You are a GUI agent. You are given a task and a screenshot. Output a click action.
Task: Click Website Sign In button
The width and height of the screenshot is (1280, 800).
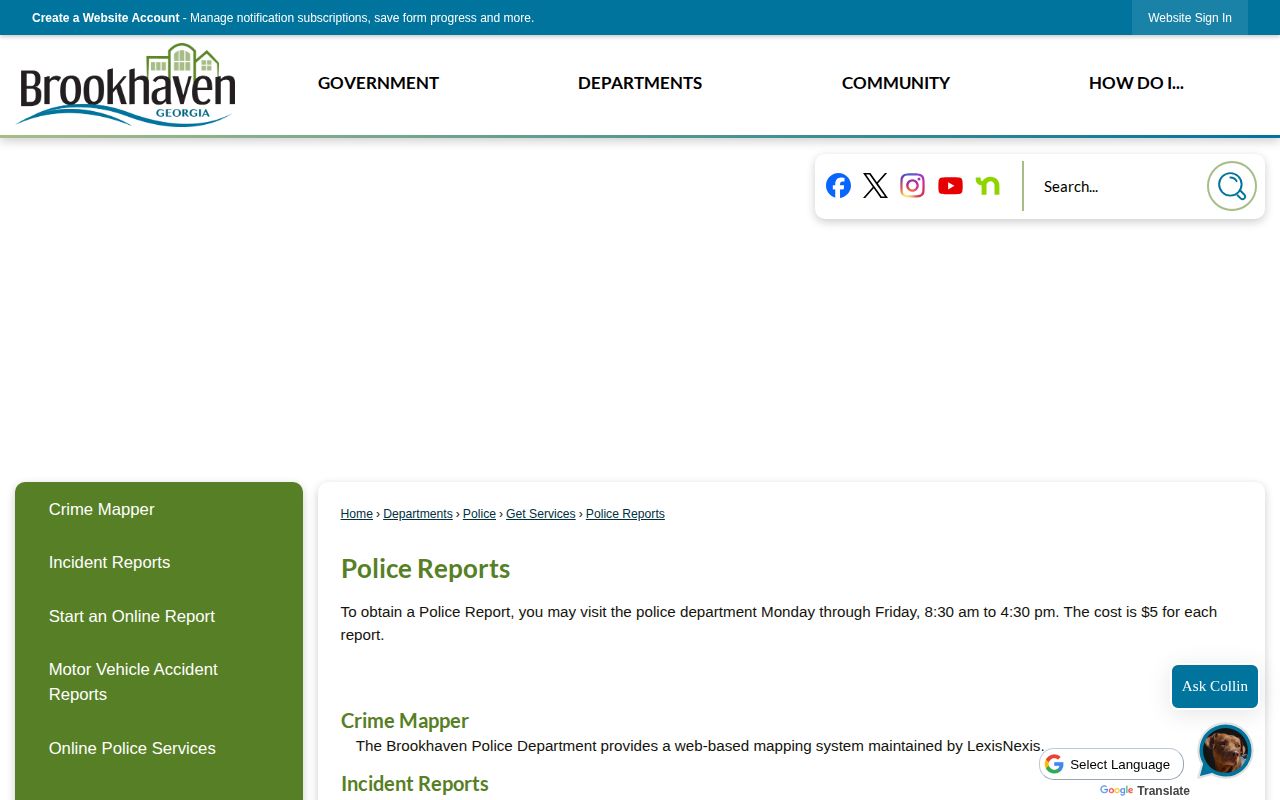(x=1190, y=18)
